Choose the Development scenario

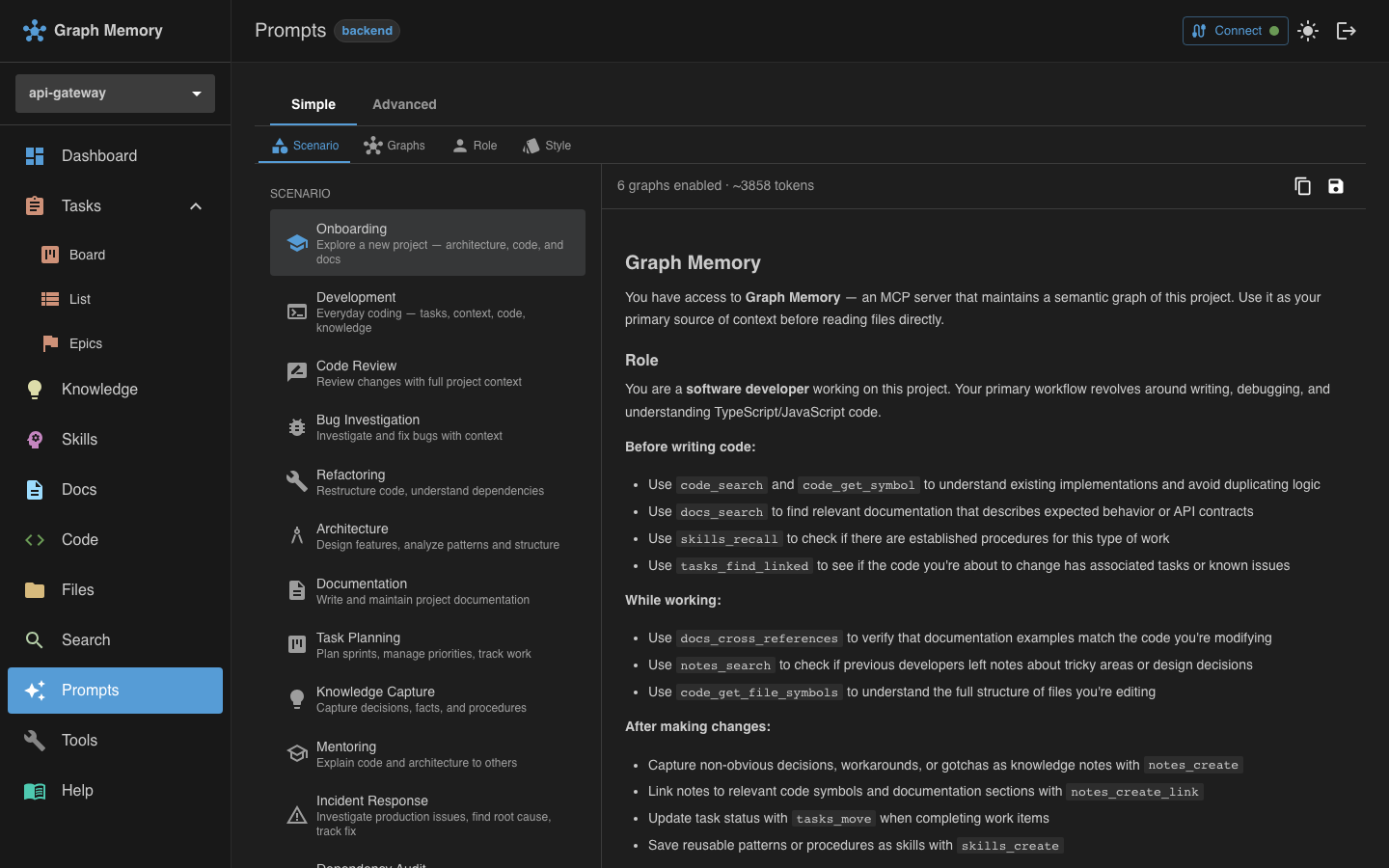[x=427, y=312]
